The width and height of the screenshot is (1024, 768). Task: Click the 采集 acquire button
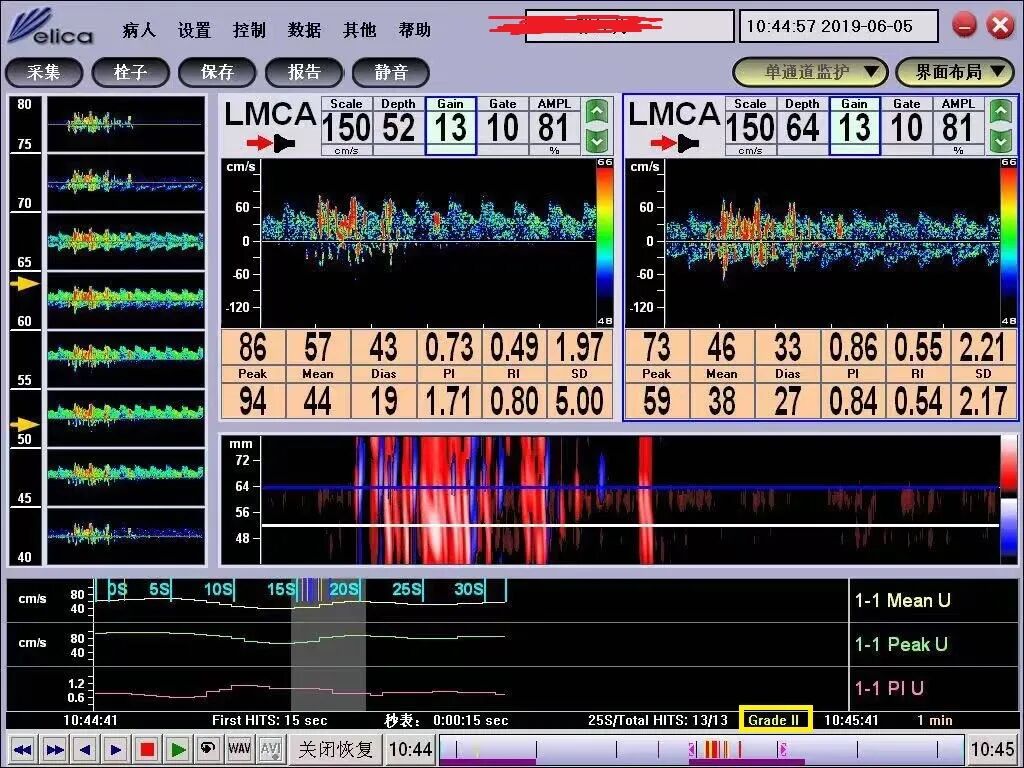[44, 72]
